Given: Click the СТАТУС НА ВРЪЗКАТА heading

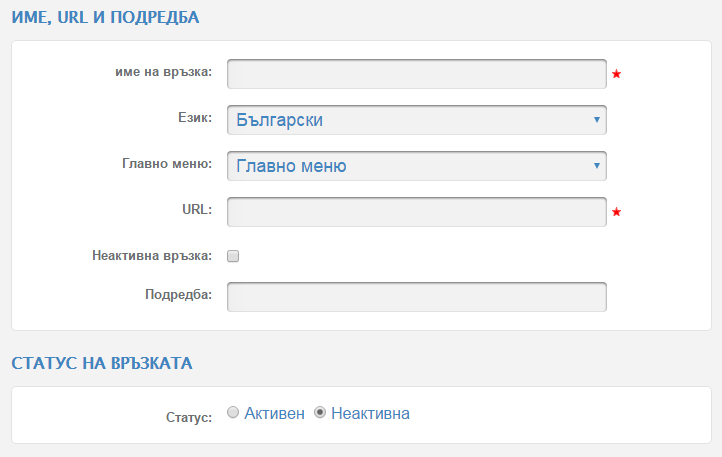Looking at the screenshot, I should point(102,363).
